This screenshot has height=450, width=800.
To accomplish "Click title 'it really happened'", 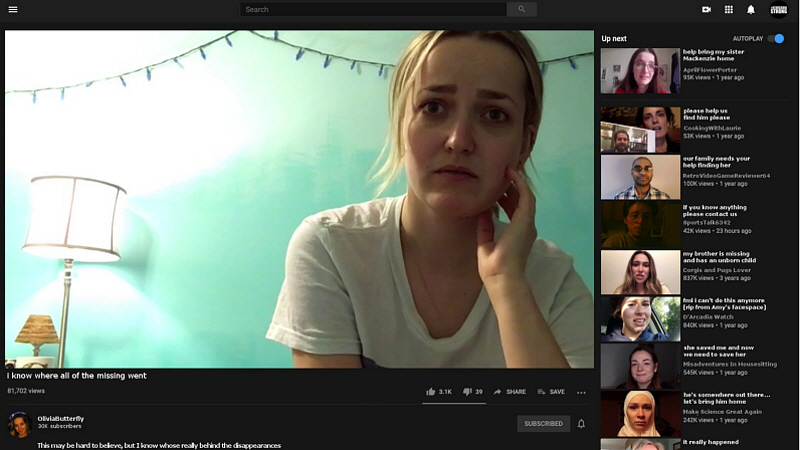I will click(x=711, y=442).
